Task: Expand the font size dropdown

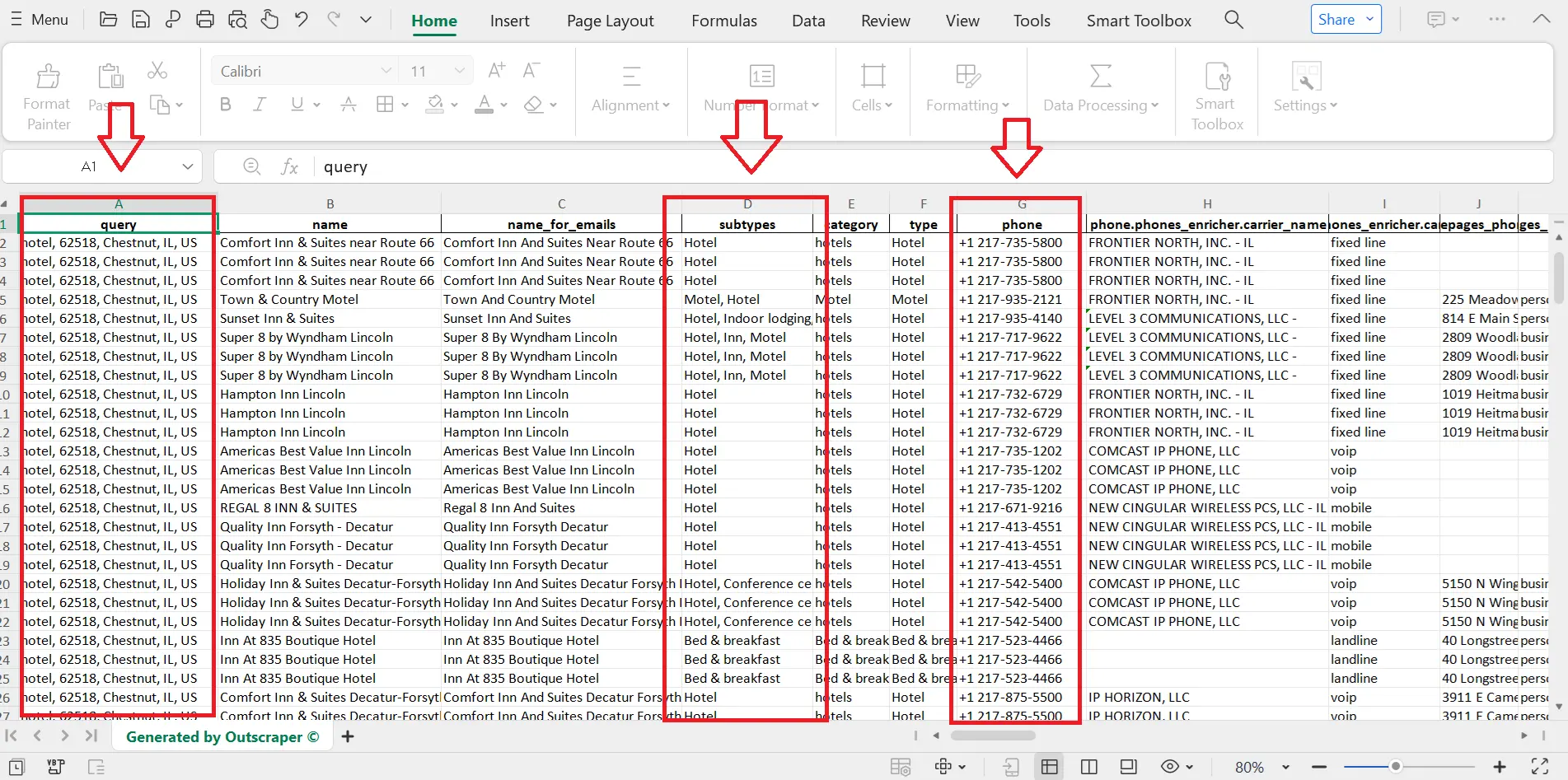Action: 459,71
